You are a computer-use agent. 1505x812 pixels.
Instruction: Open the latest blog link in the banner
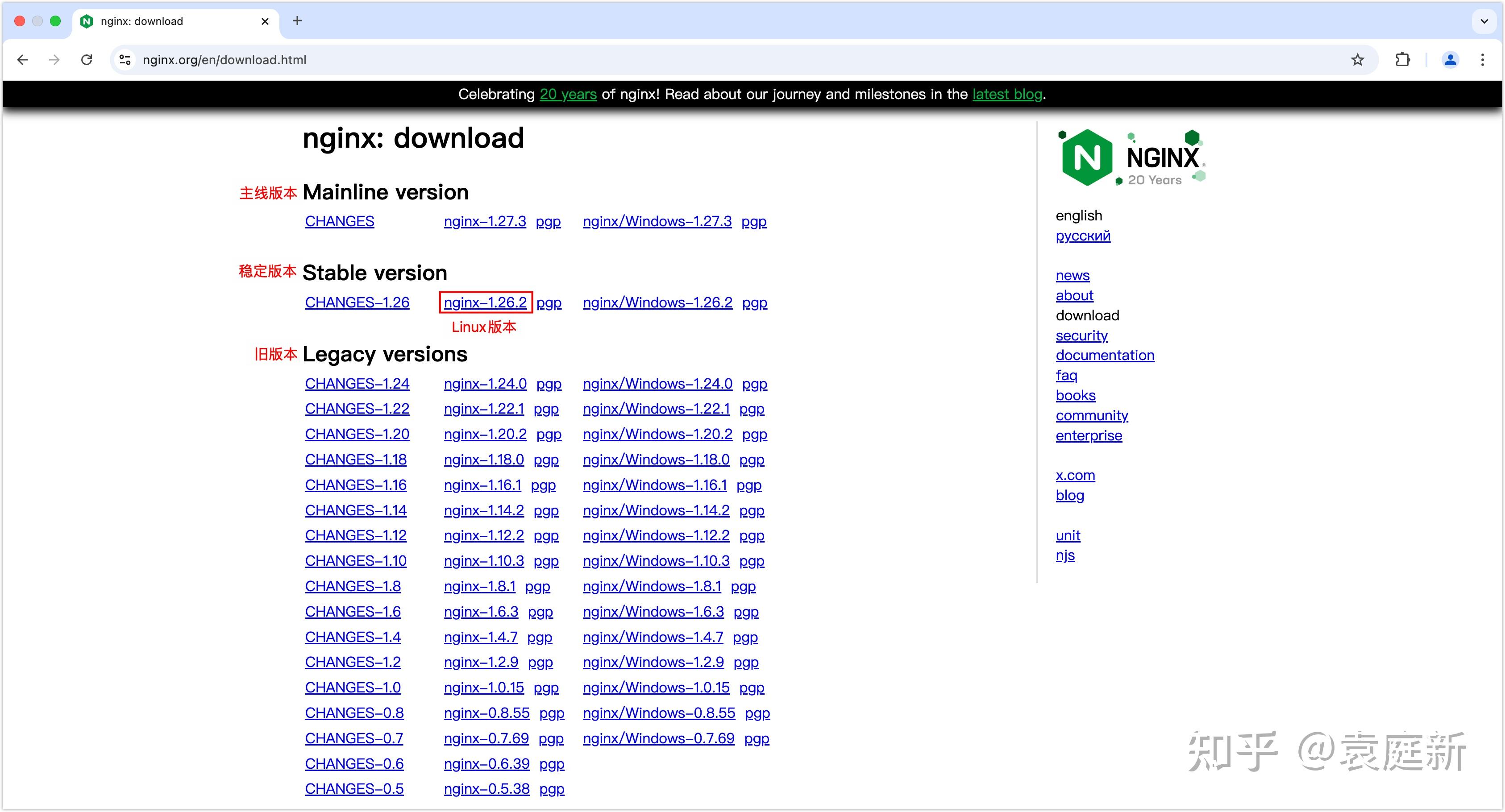click(x=1006, y=94)
